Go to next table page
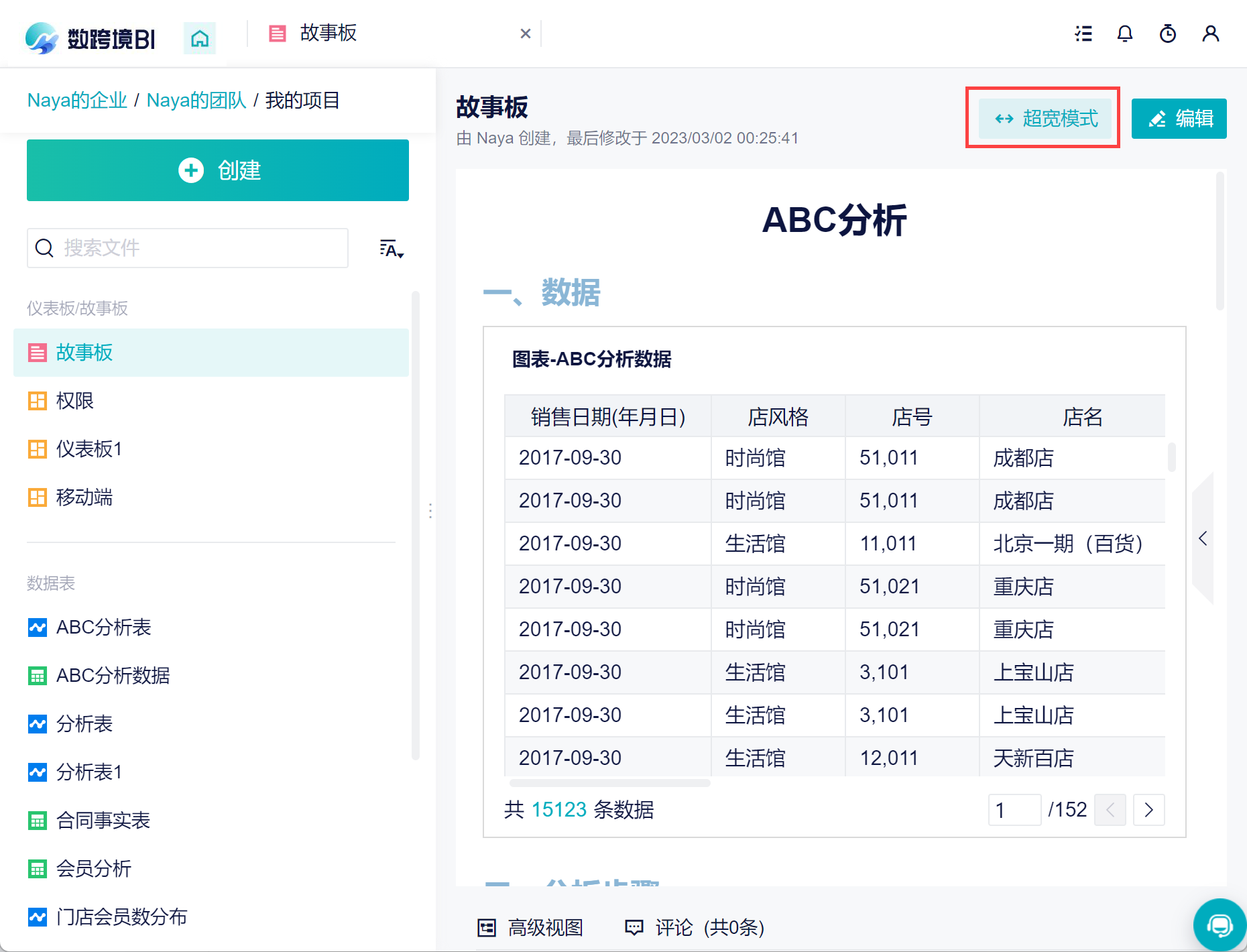The width and height of the screenshot is (1247, 952). [1149, 810]
